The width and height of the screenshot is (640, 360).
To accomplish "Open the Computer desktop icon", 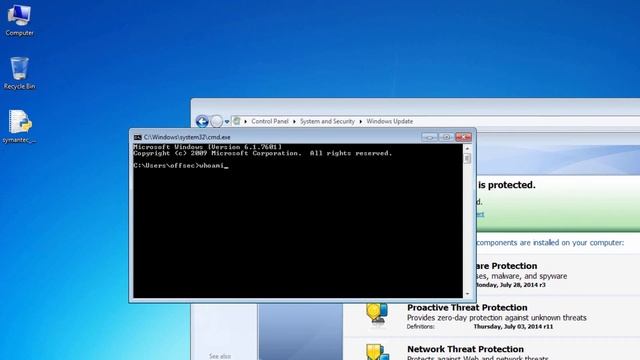I will 19,20.
